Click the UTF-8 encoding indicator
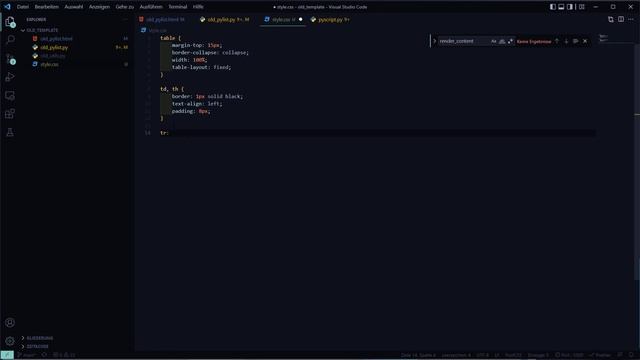Viewport: 640px width, 360px height. click(482, 355)
